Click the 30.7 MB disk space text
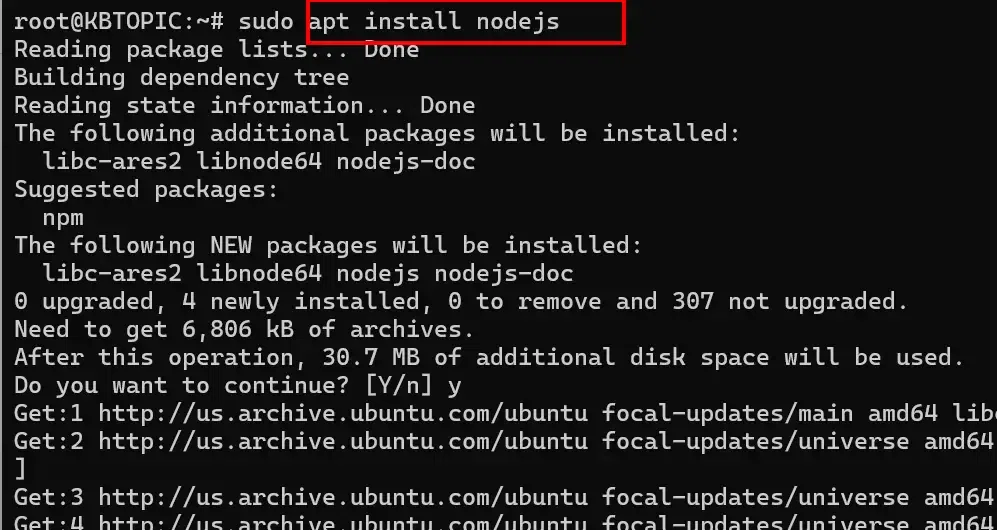 371,357
